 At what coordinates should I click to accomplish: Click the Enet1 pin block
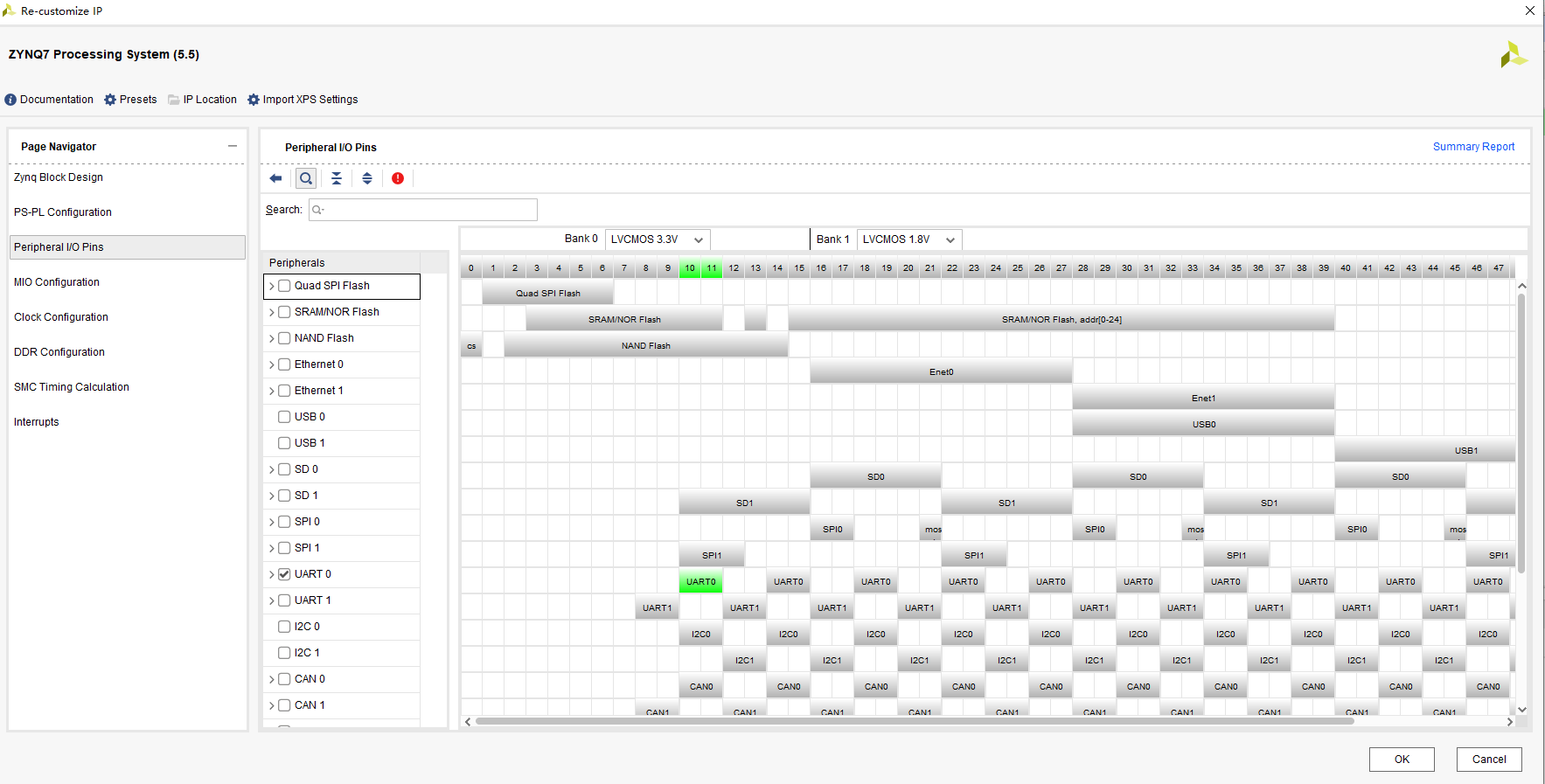[x=1203, y=398]
